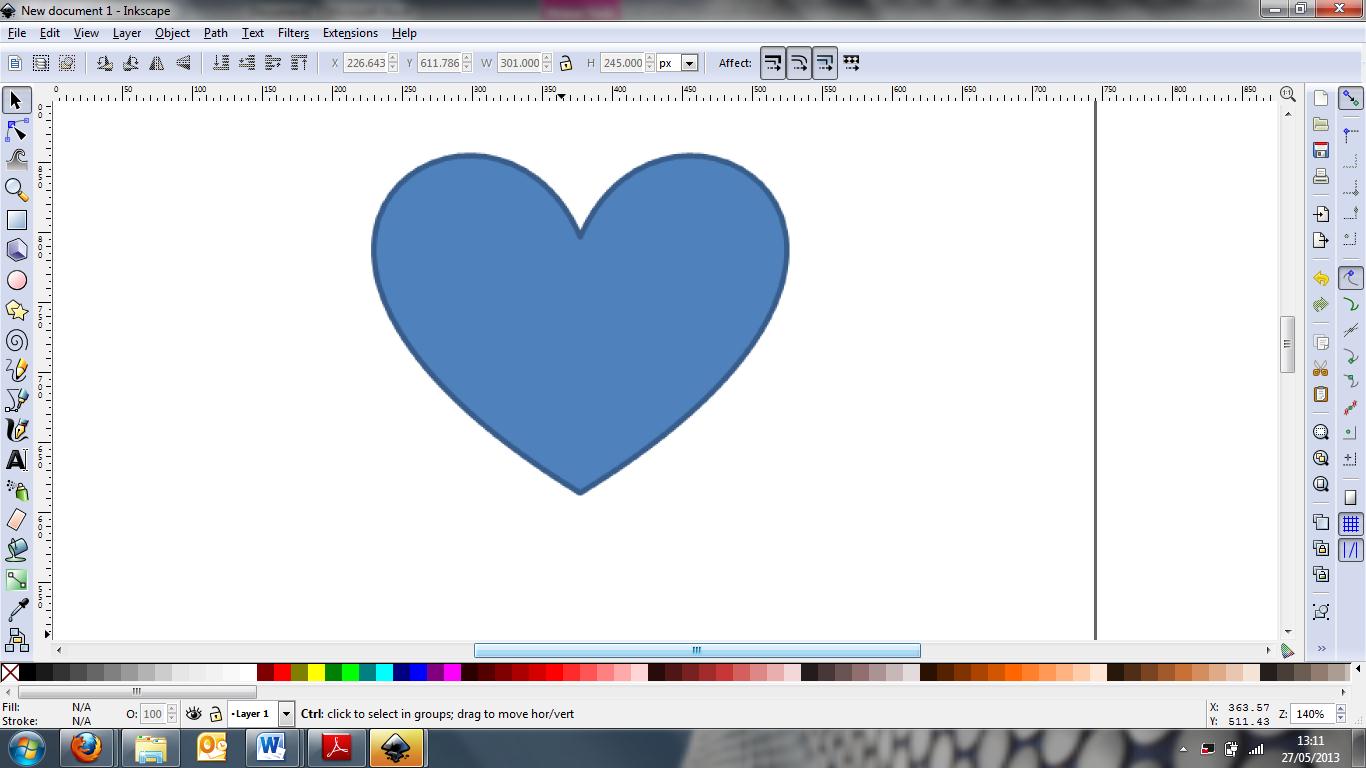
Task: Select the Calligraphy tool
Action: click(x=16, y=430)
